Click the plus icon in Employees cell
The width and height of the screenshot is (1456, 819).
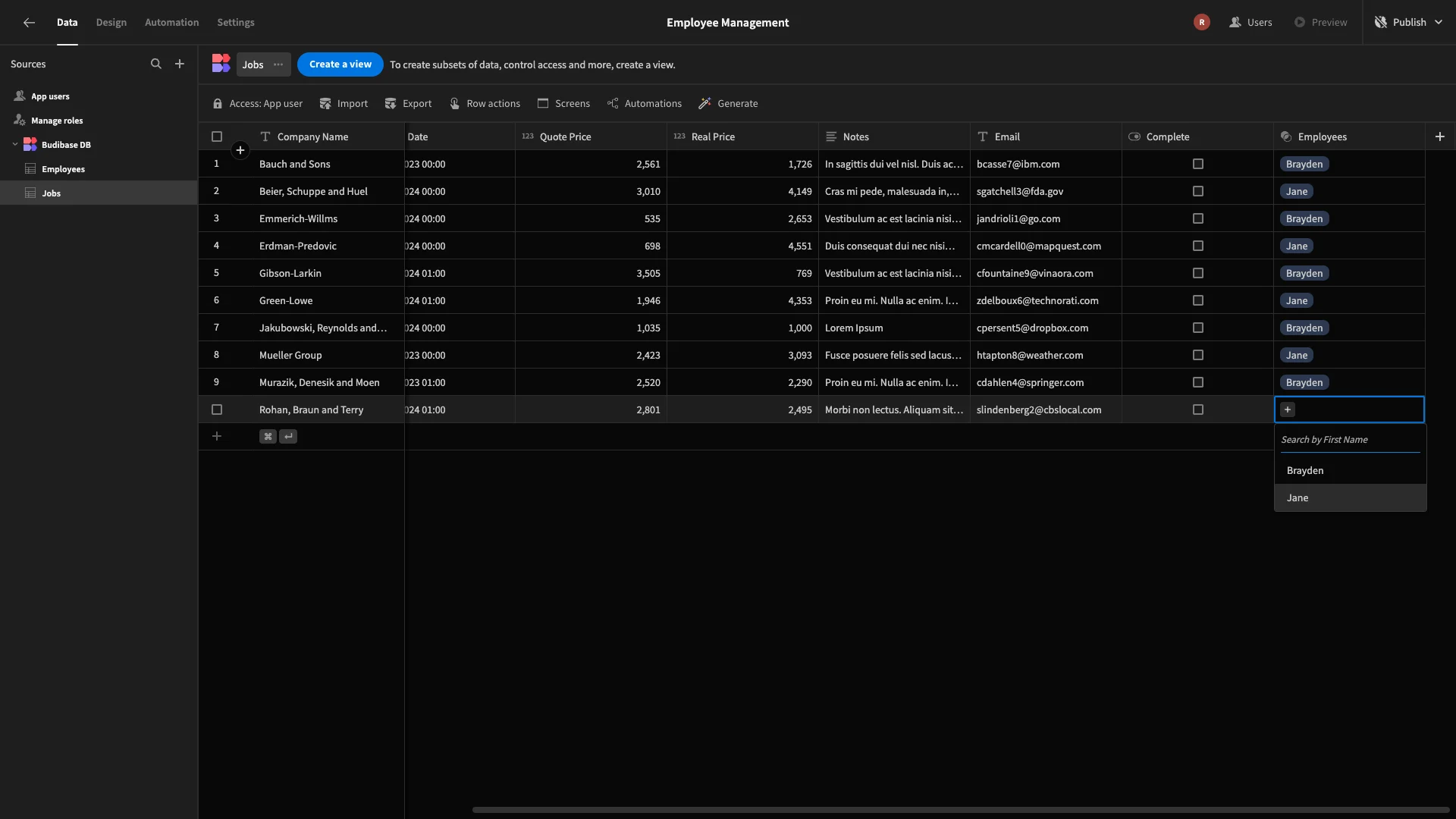[1288, 409]
